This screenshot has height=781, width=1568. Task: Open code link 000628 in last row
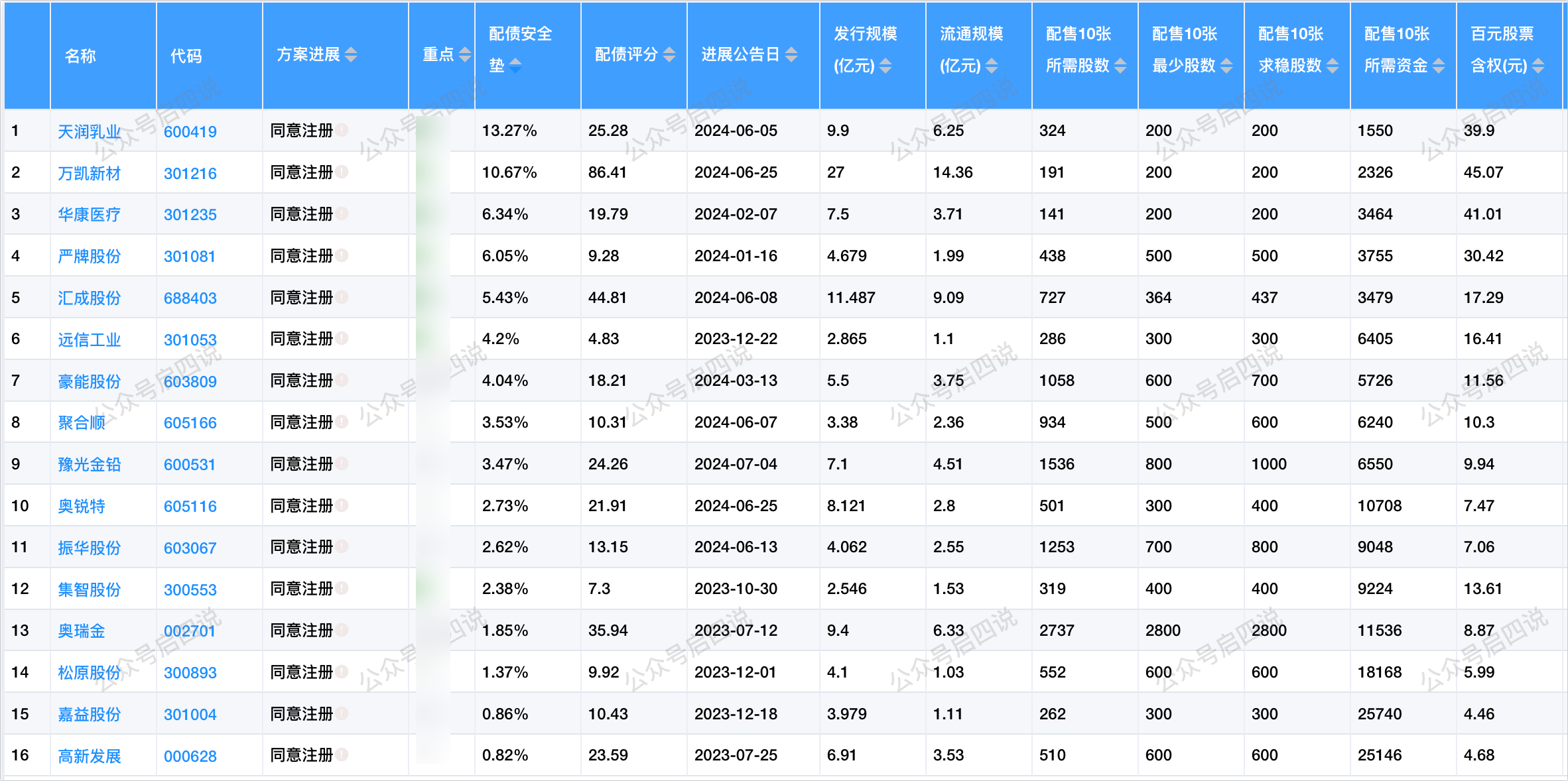point(190,756)
